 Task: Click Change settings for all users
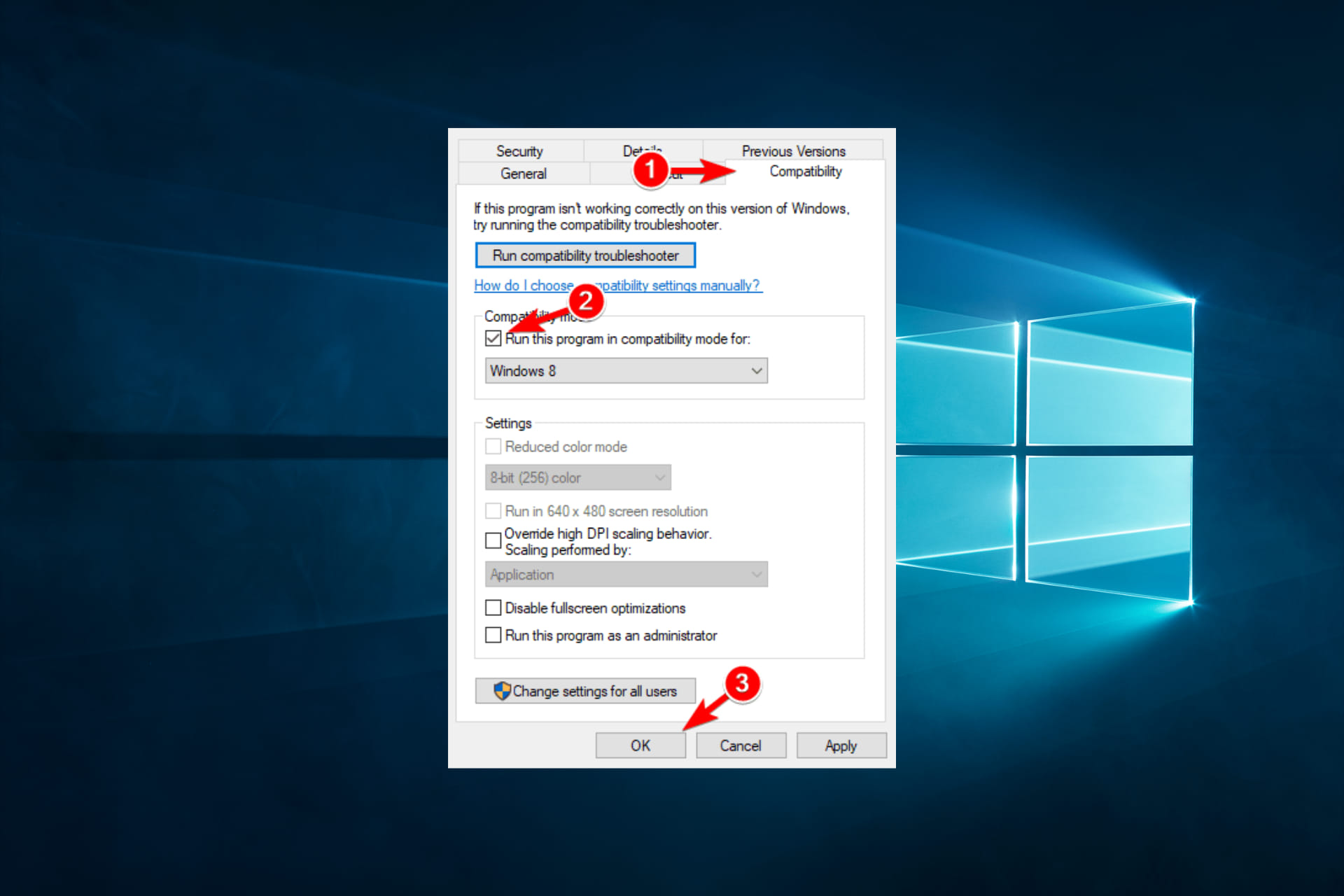point(585,691)
